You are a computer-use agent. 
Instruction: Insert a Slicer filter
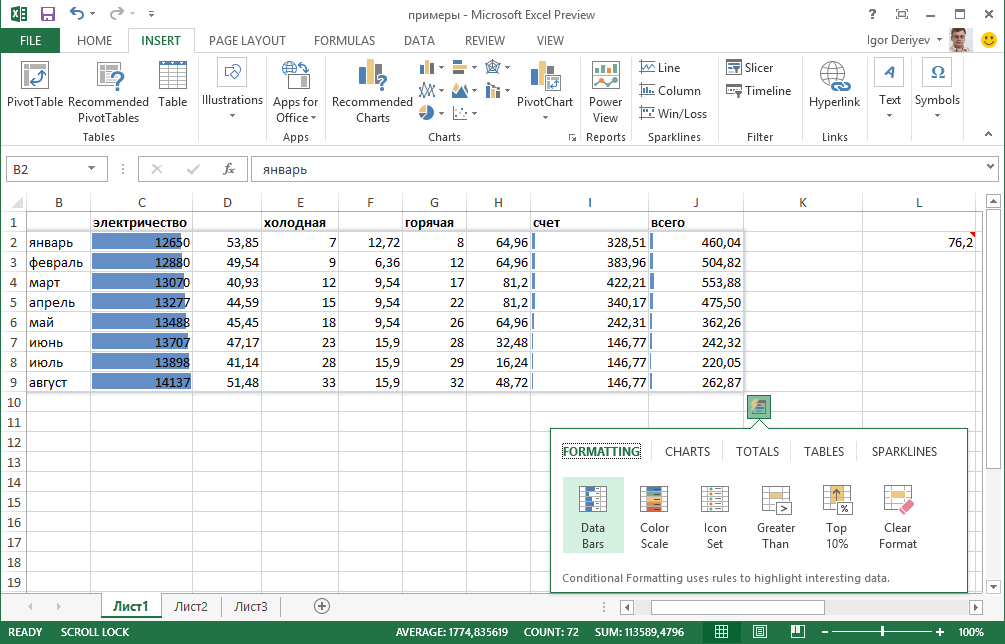click(x=750, y=68)
